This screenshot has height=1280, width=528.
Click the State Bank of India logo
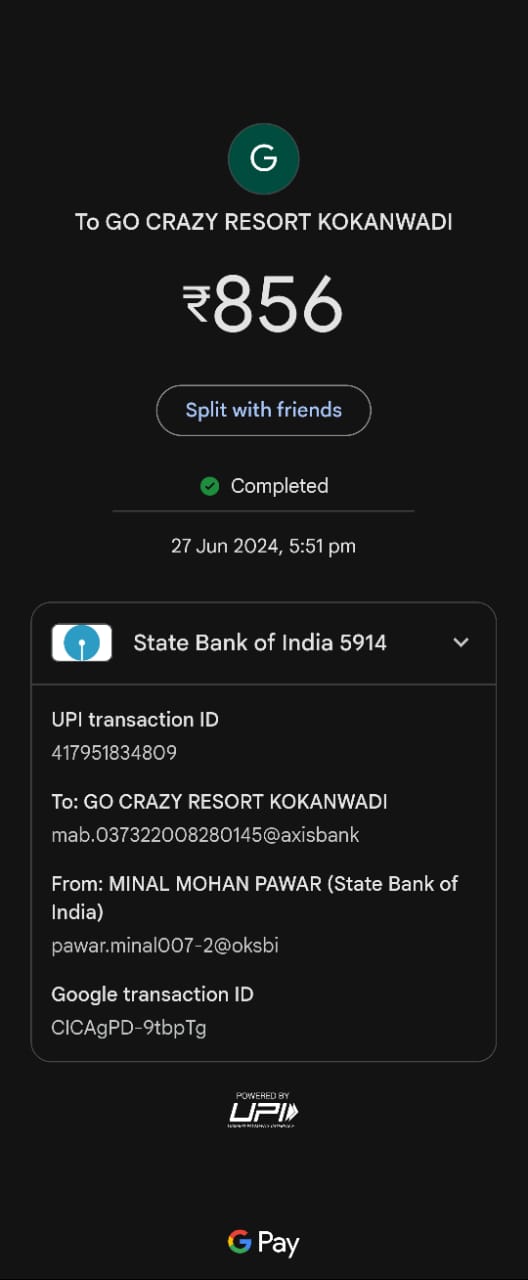pyautogui.click(x=82, y=642)
